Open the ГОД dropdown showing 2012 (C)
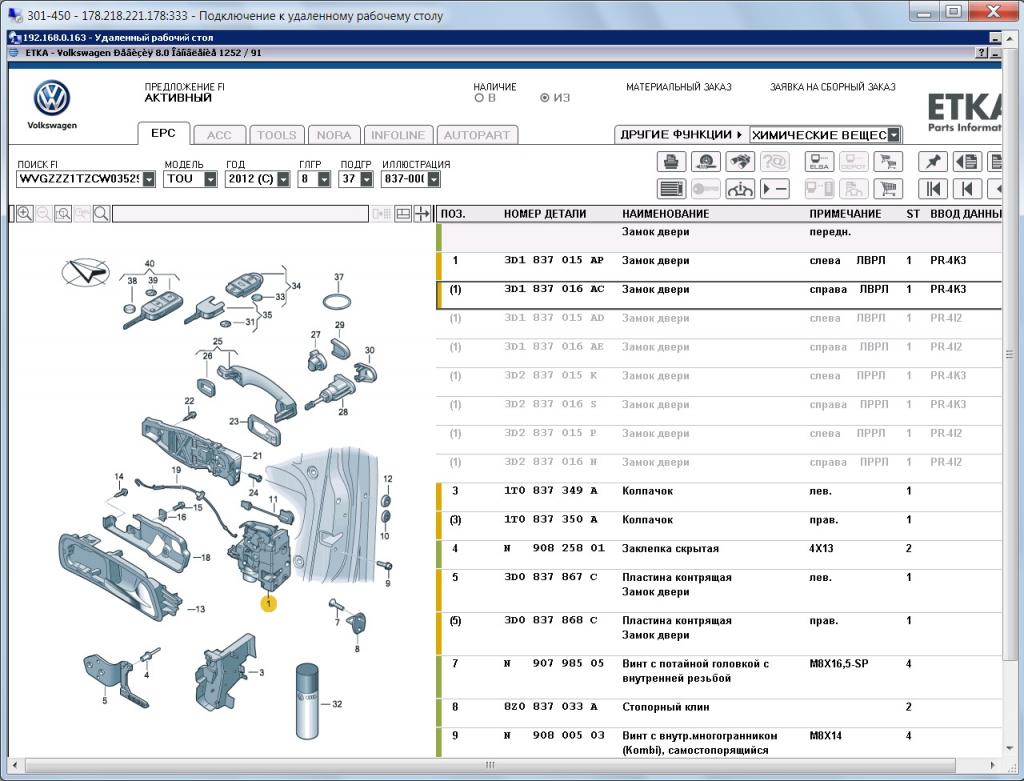 coord(283,179)
